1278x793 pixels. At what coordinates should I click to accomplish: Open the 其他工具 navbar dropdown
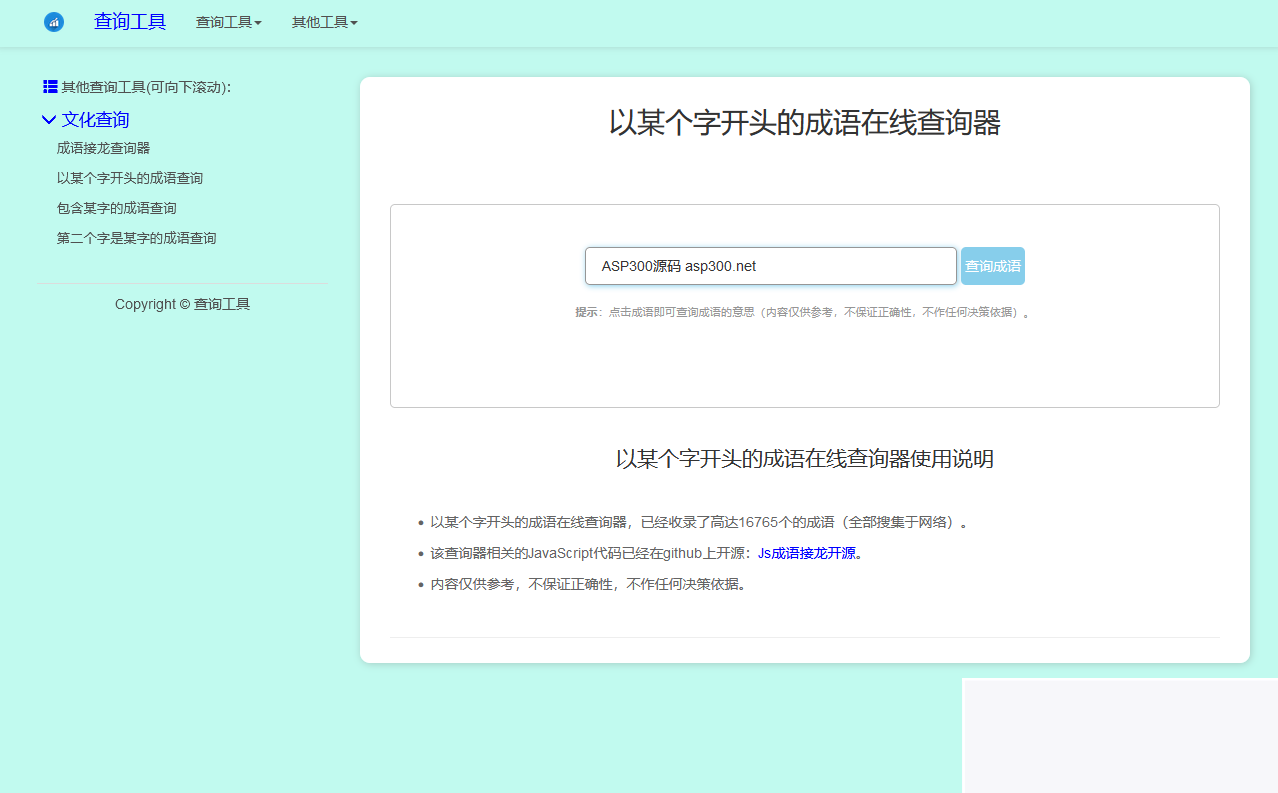pos(324,22)
